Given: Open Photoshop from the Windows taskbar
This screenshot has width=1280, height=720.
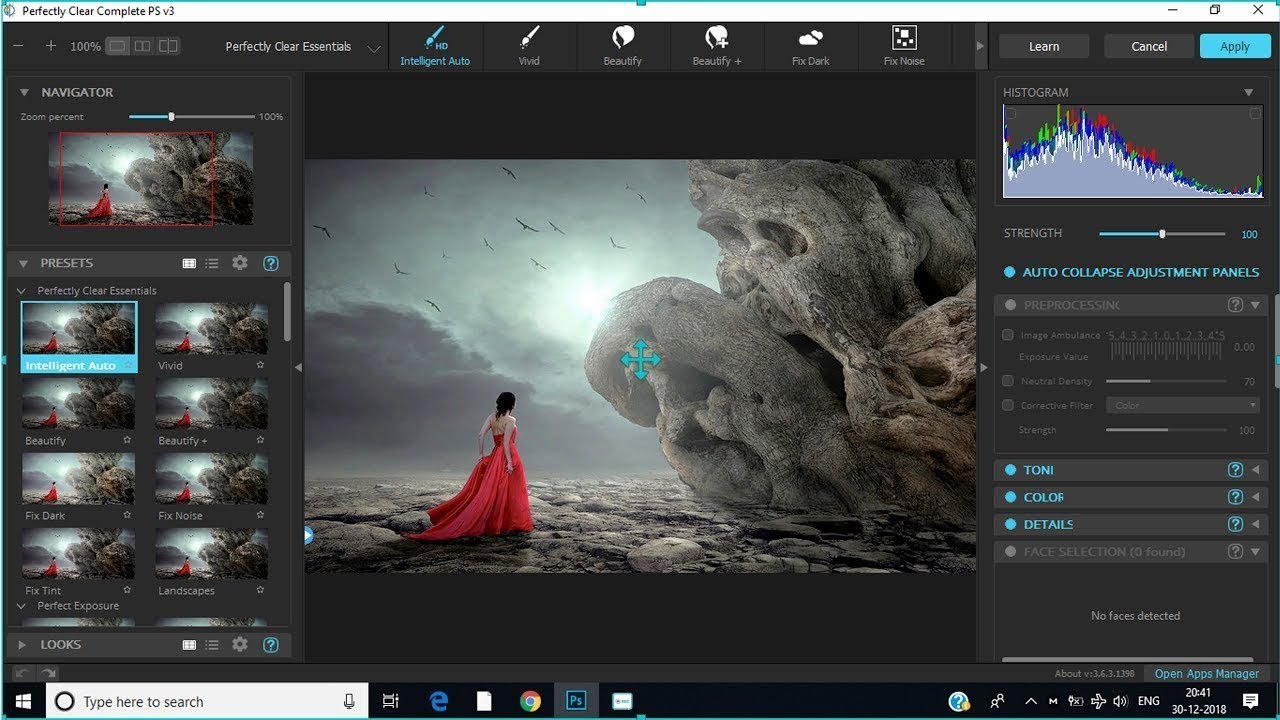Looking at the screenshot, I should [576, 701].
